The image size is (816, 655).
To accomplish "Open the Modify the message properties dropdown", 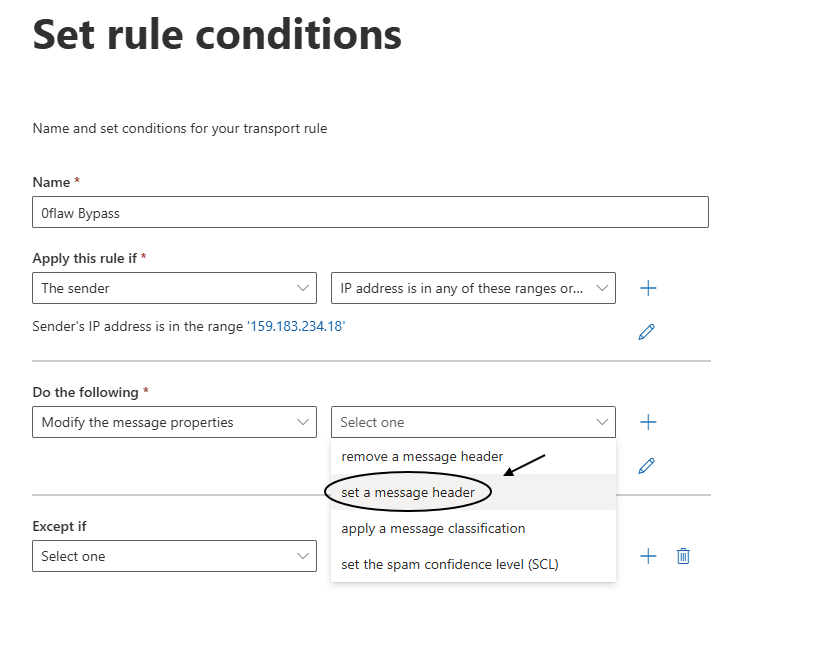I will tap(174, 422).
